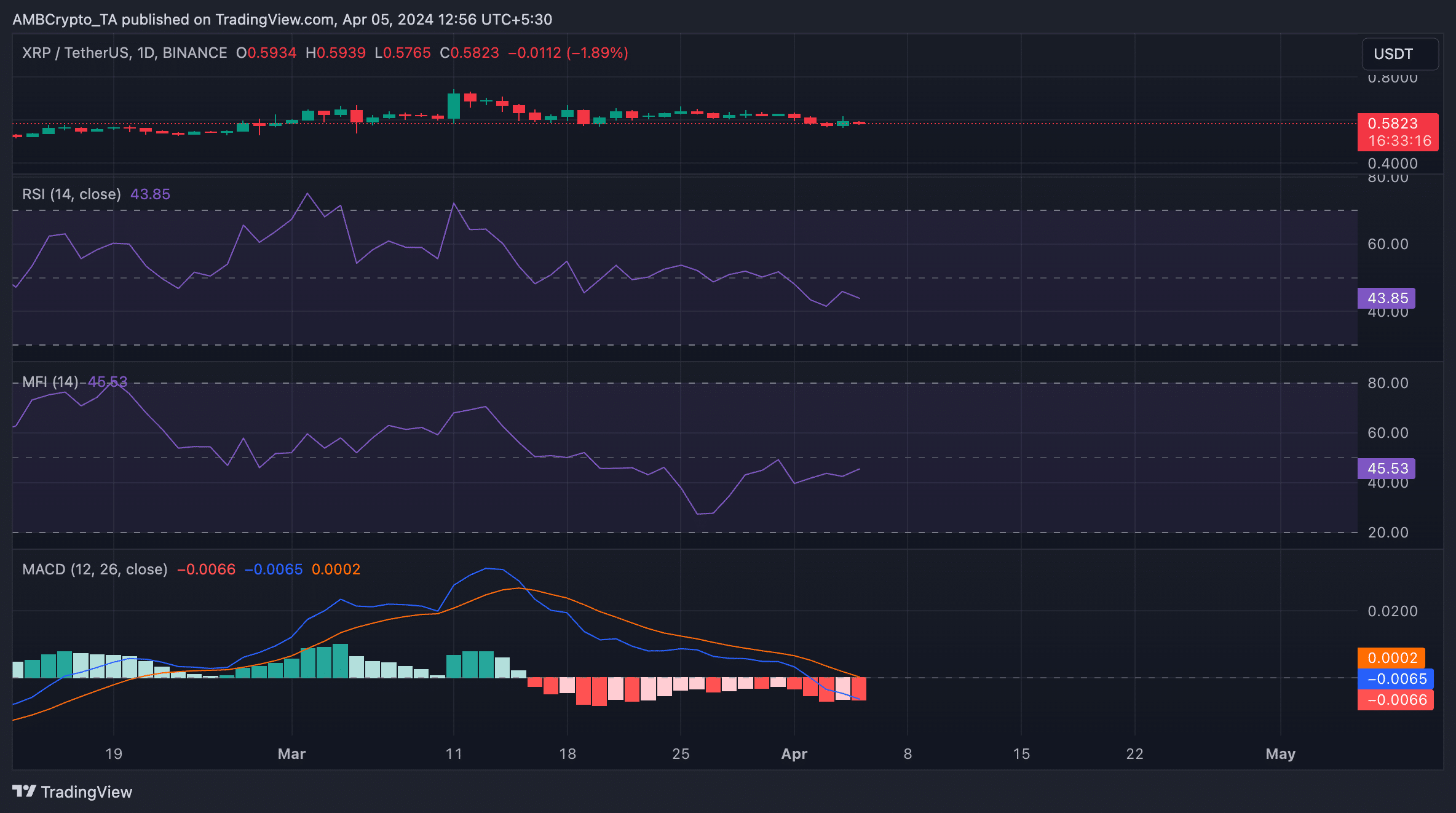Screen dimensions: 1456x813
Task: Click the 18 date label on time axis
Action: click(x=568, y=754)
